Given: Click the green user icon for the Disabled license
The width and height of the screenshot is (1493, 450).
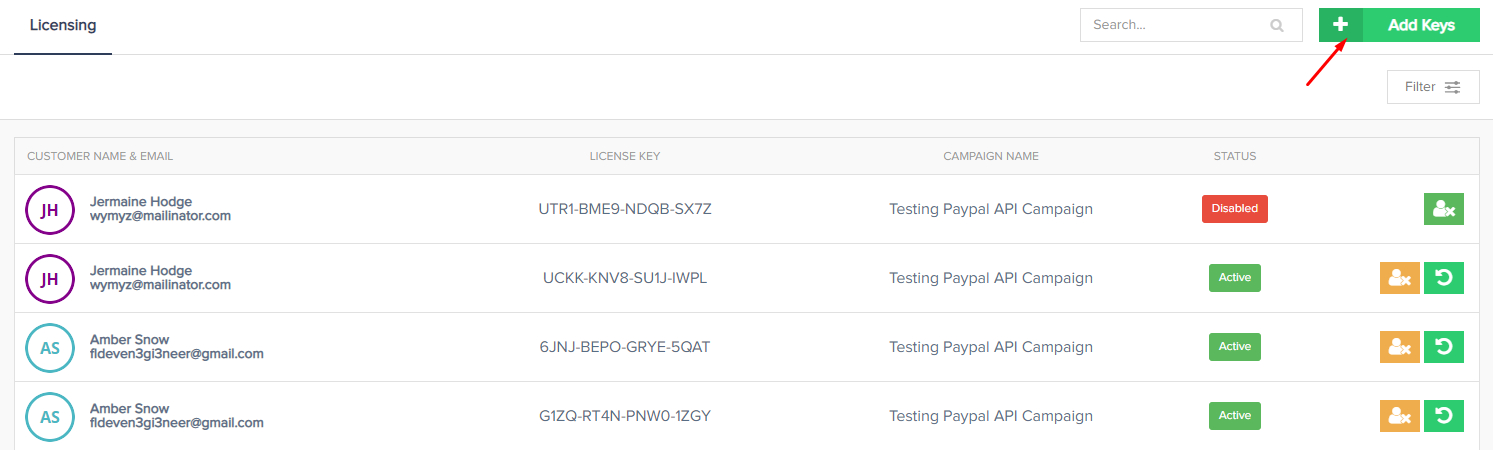Looking at the screenshot, I should coord(1443,209).
